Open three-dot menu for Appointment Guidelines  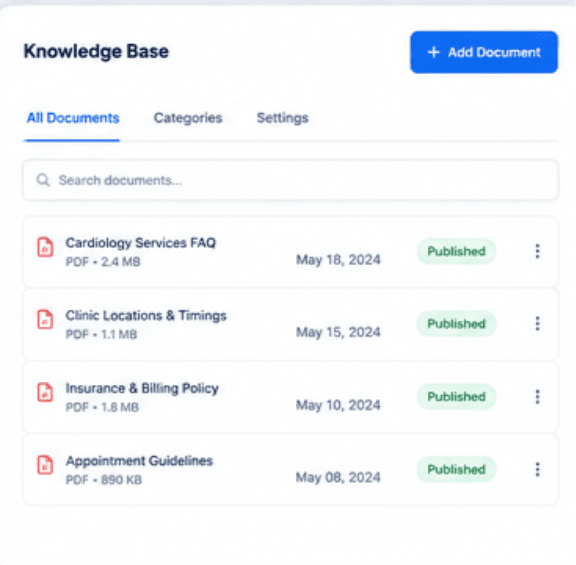pos(537,469)
